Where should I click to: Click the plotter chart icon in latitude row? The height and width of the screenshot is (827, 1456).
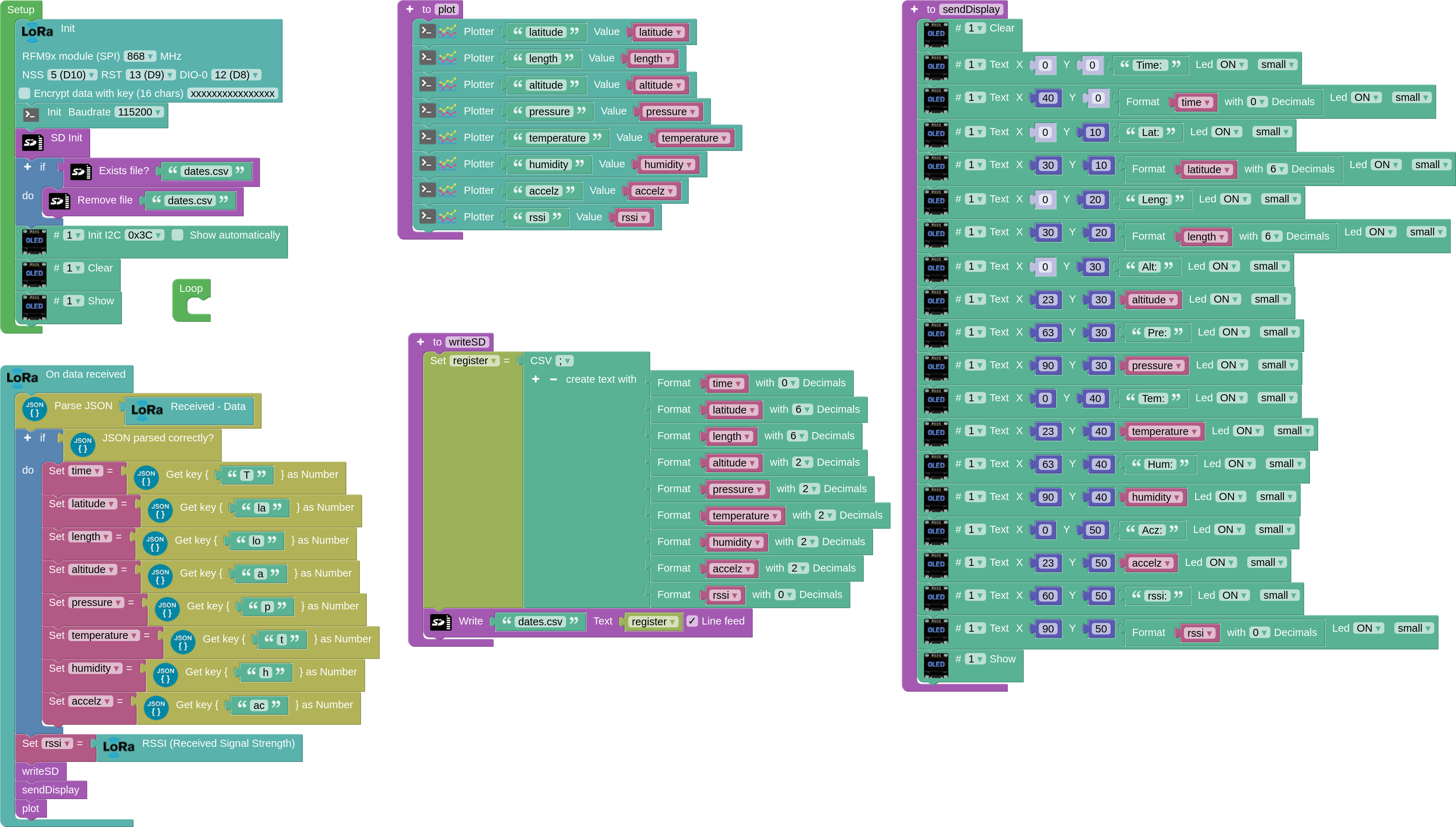pos(448,31)
